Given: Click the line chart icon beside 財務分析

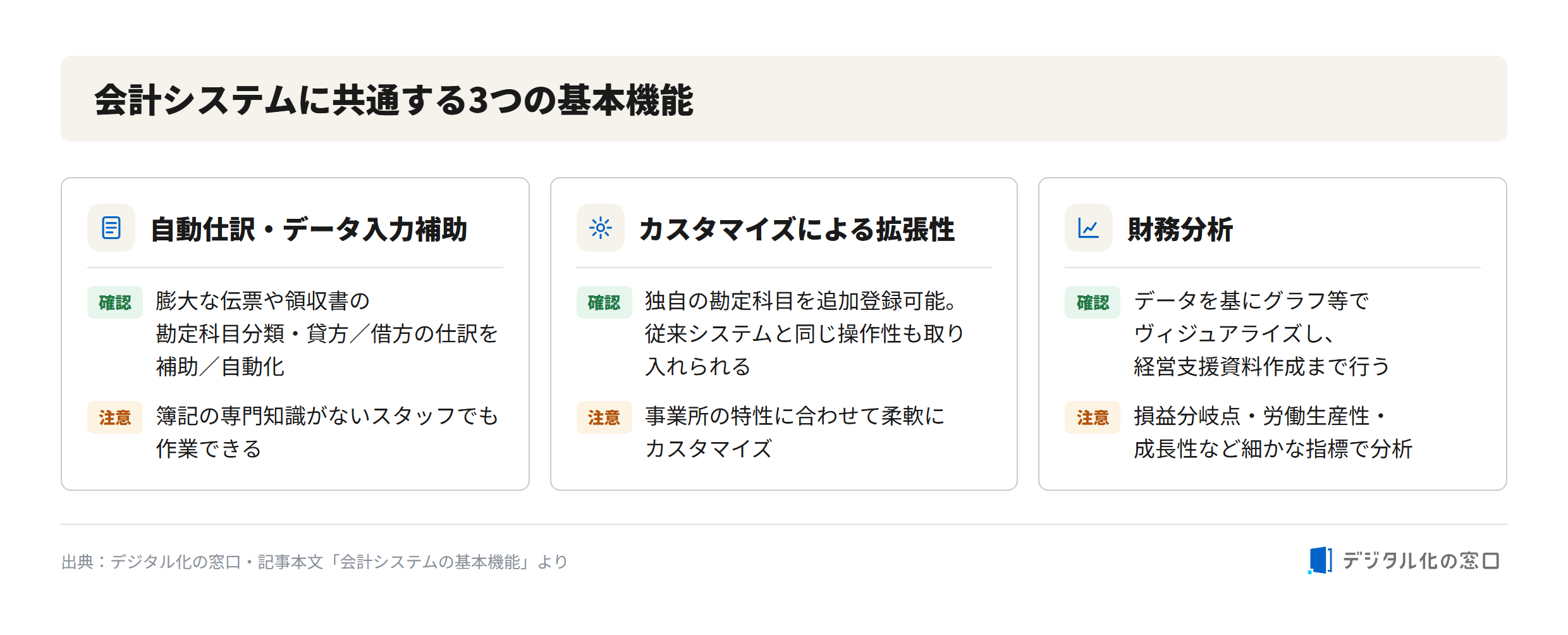Looking at the screenshot, I should coord(1088,228).
